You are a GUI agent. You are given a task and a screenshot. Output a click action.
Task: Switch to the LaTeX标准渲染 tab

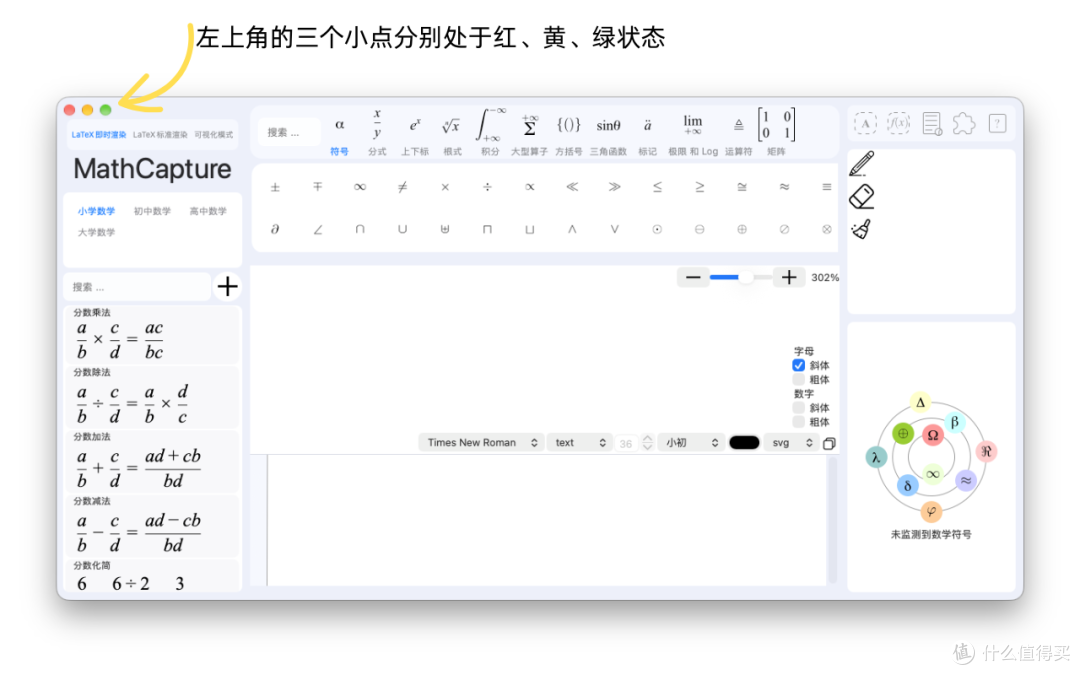point(160,134)
